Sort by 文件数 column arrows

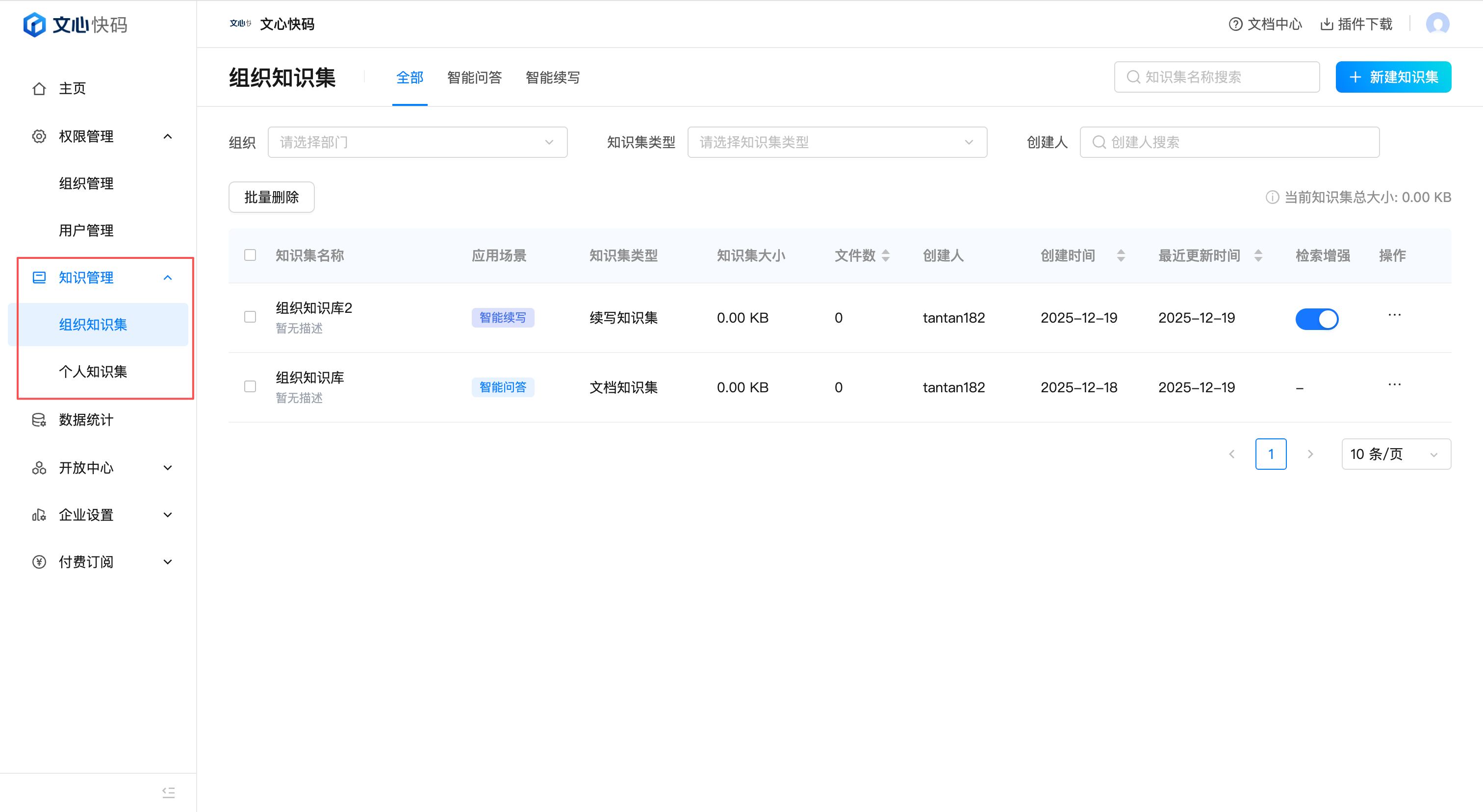(x=885, y=255)
